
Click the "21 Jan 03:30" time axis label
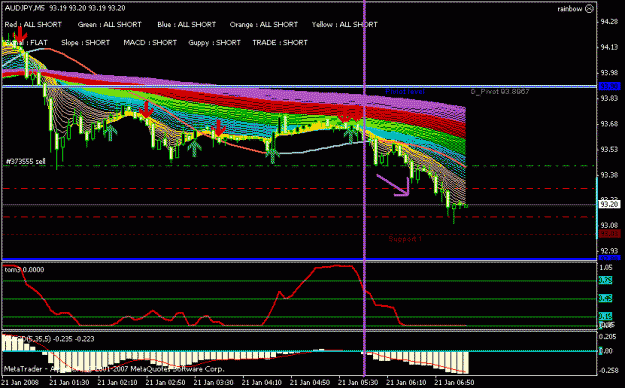click(x=214, y=382)
